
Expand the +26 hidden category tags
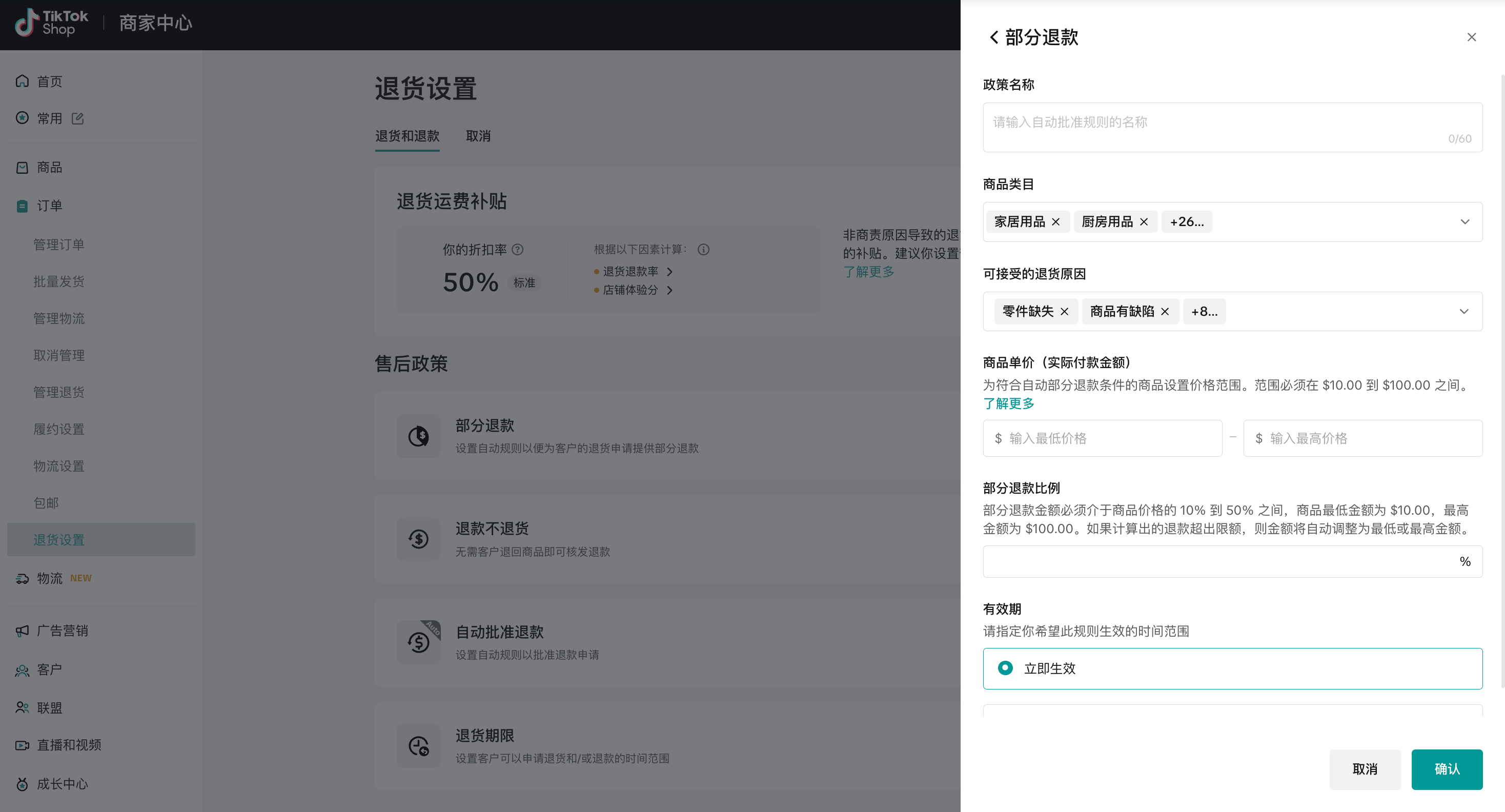pyautogui.click(x=1186, y=222)
